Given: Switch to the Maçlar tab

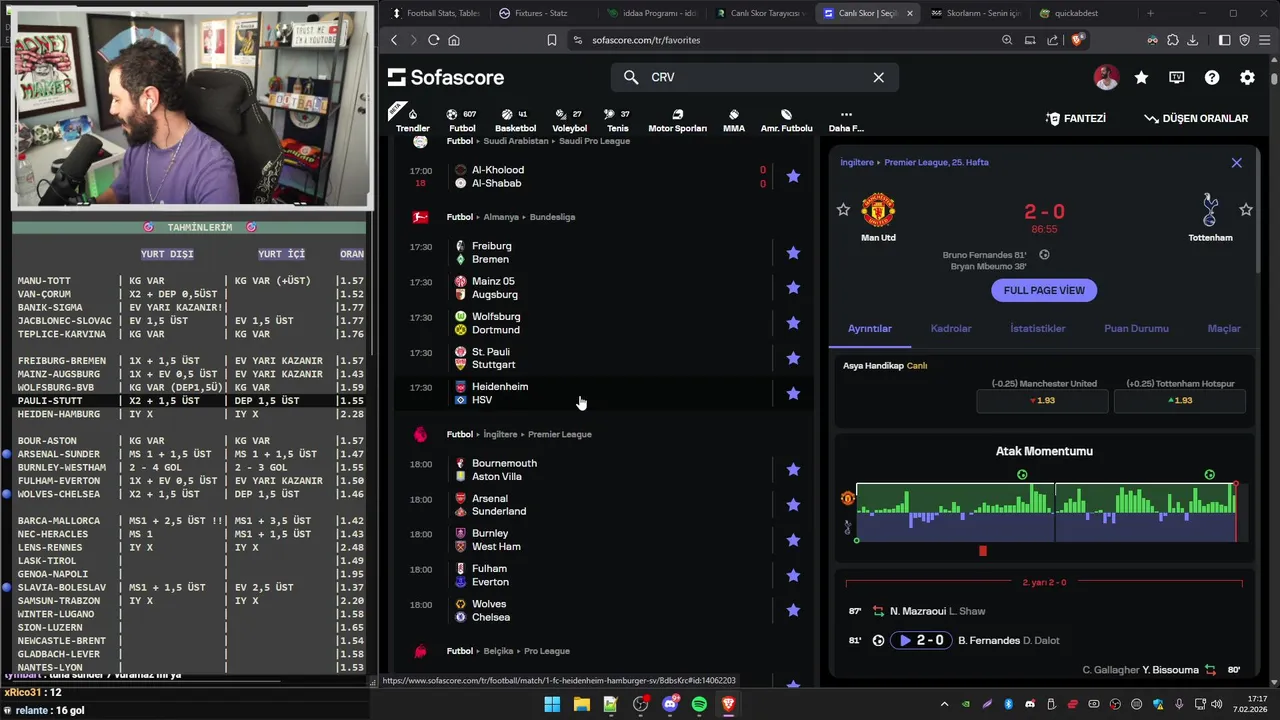Looking at the screenshot, I should click(1224, 328).
